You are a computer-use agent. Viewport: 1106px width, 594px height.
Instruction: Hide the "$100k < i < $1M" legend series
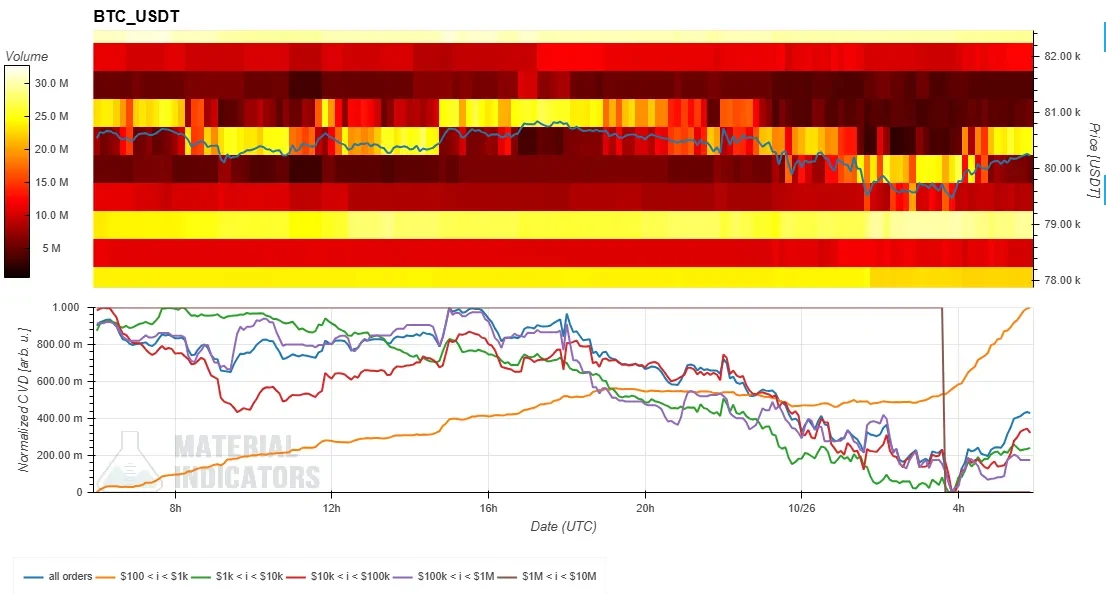tap(444, 576)
